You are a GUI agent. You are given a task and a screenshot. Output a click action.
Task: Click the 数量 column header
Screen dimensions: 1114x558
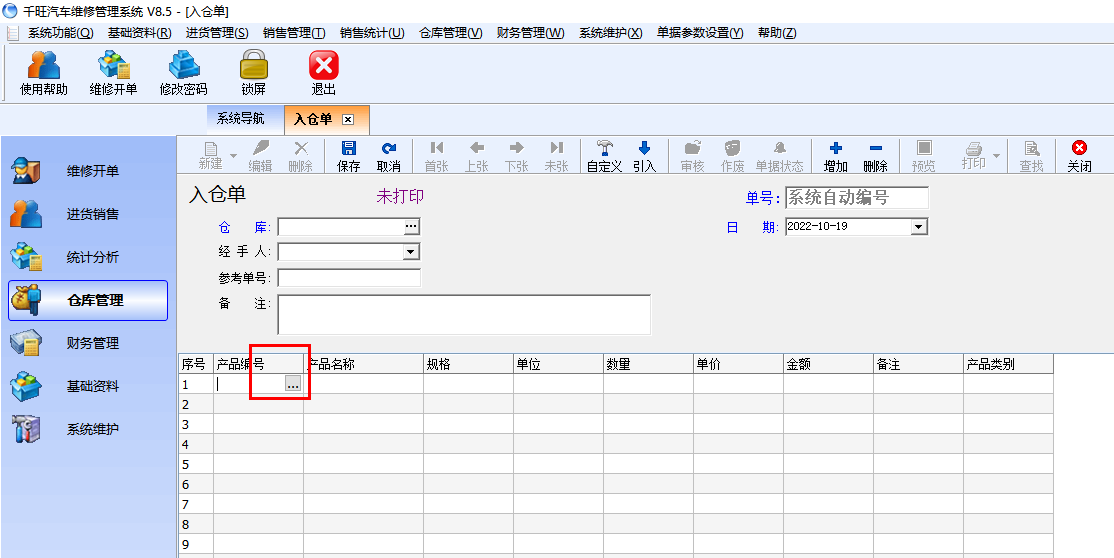tap(649, 365)
